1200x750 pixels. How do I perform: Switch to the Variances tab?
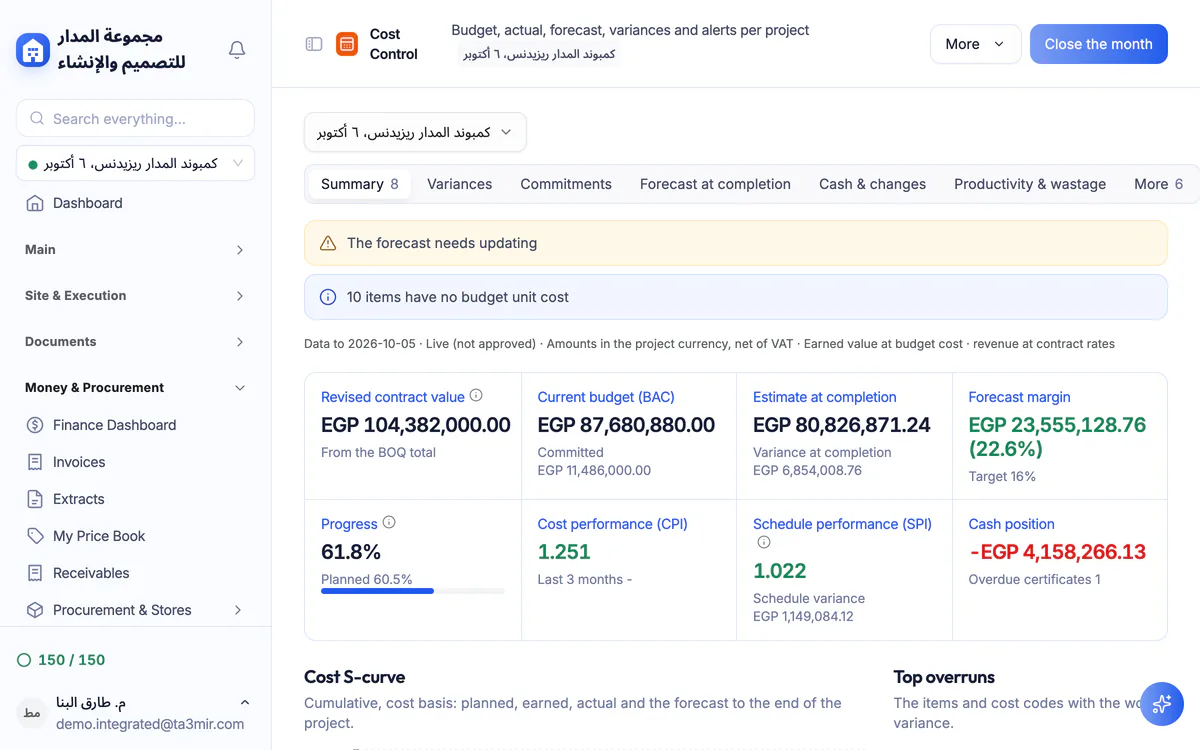coord(459,184)
